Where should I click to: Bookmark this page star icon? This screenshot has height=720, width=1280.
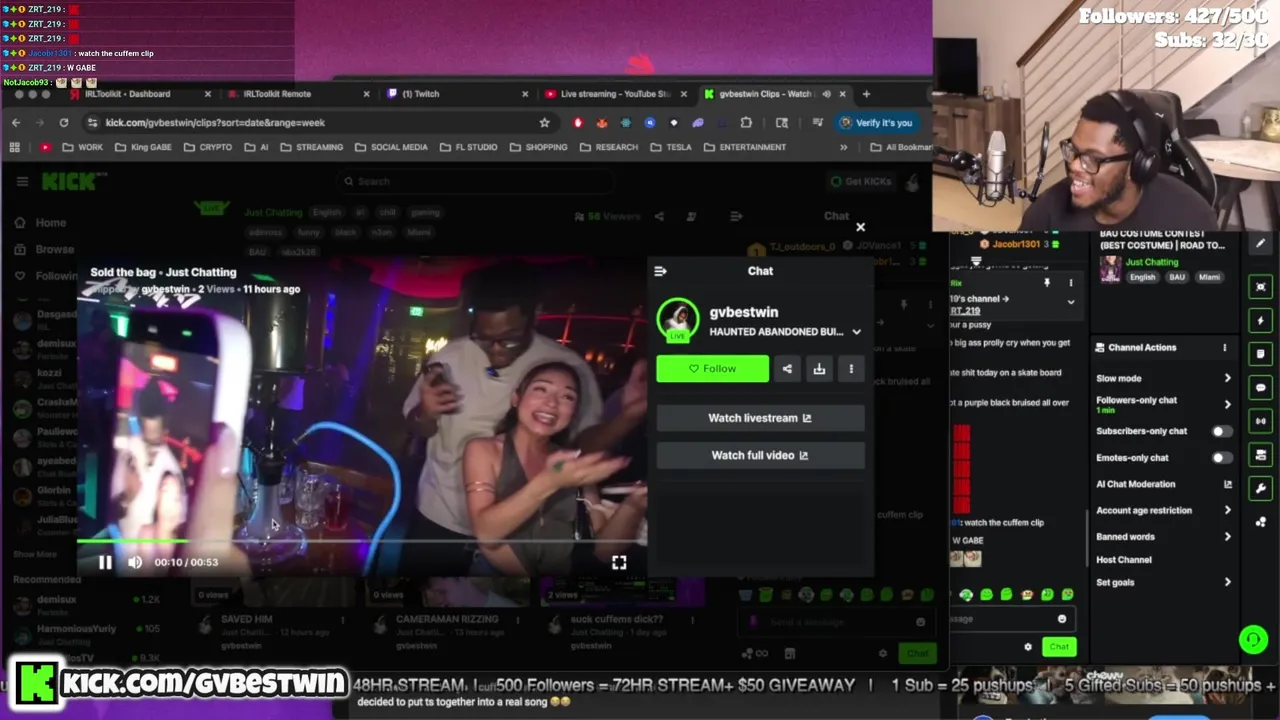click(544, 122)
